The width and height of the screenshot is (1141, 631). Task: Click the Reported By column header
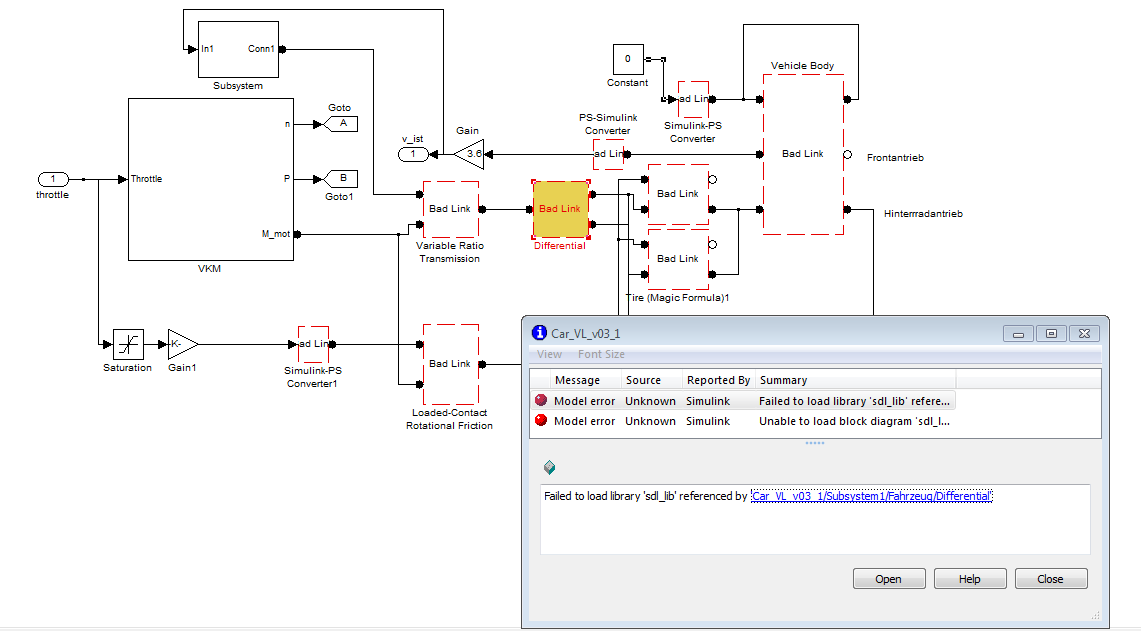718,380
